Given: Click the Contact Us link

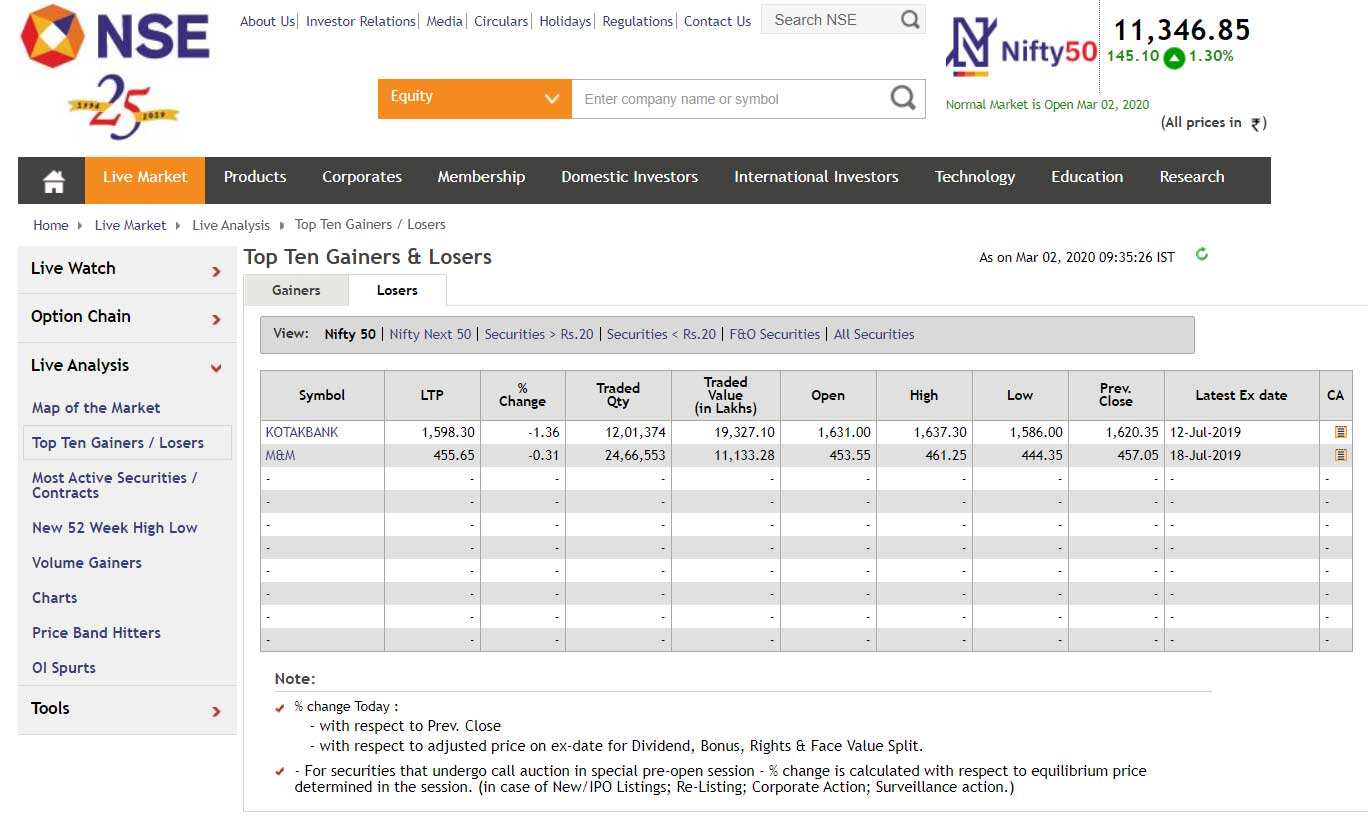Looking at the screenshot, I should tap(717, 21).
